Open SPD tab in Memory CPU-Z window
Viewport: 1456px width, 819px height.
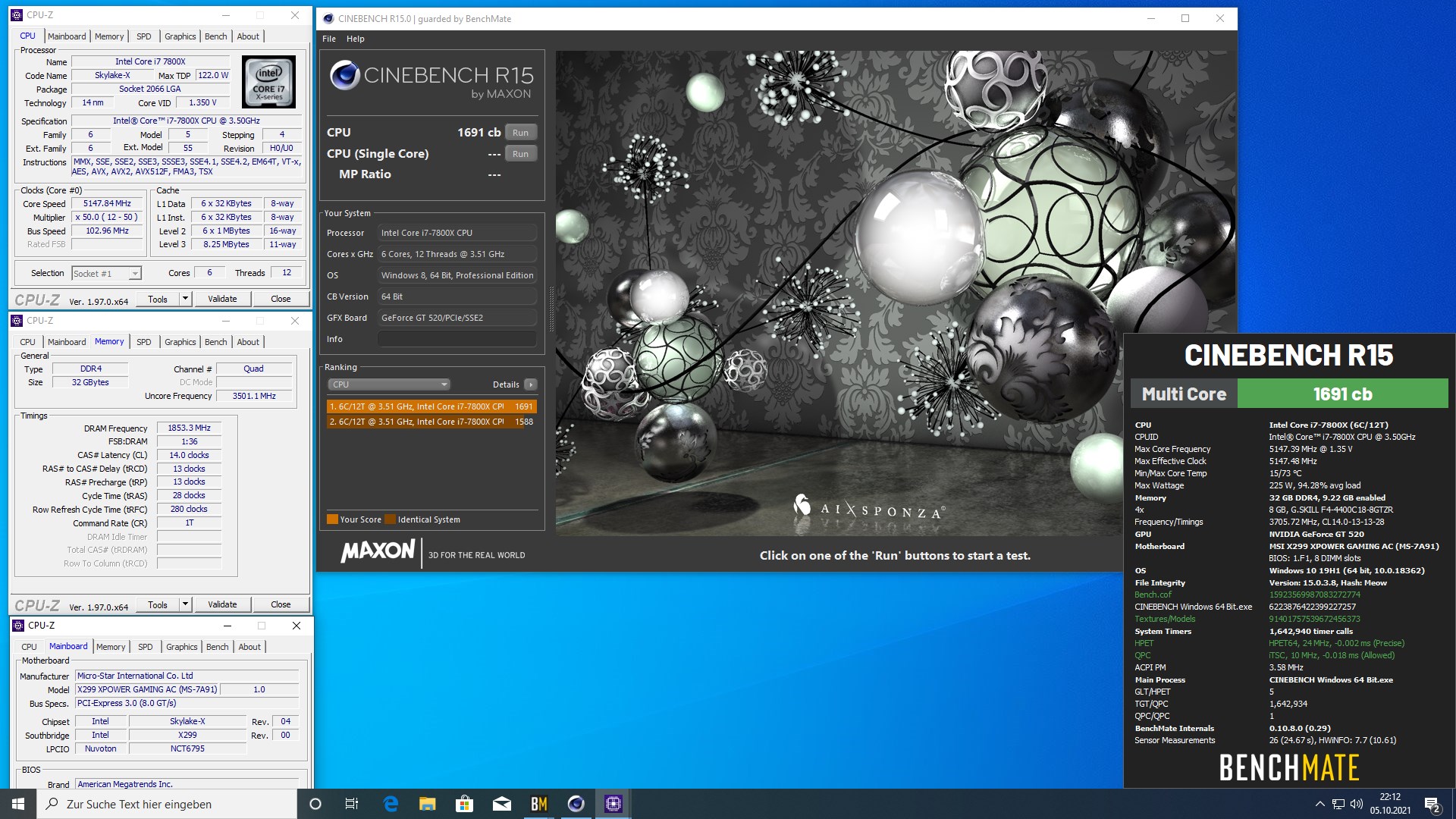point(143,342)
